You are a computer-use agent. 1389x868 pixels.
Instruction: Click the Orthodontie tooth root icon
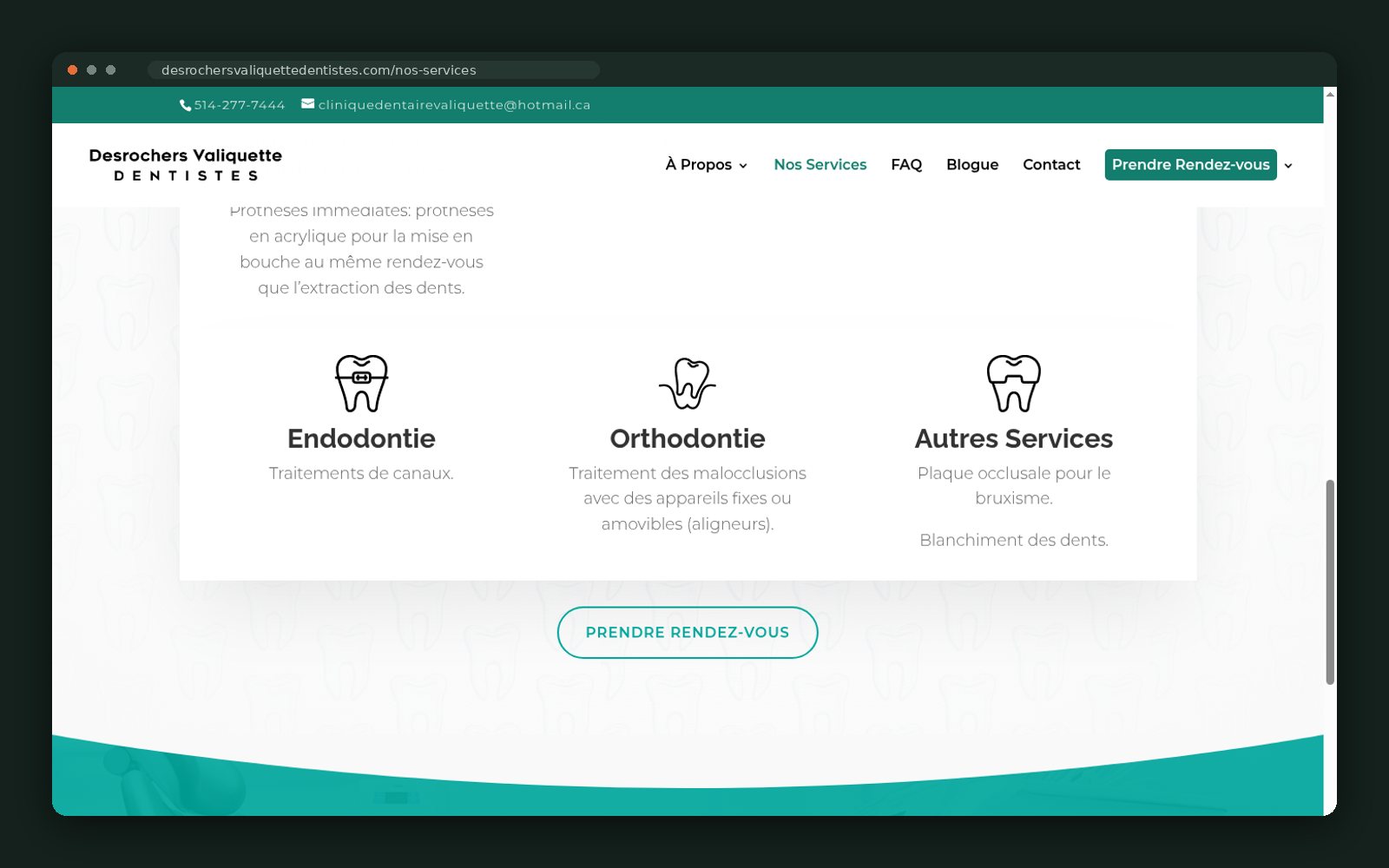click(x=688, y=383)
